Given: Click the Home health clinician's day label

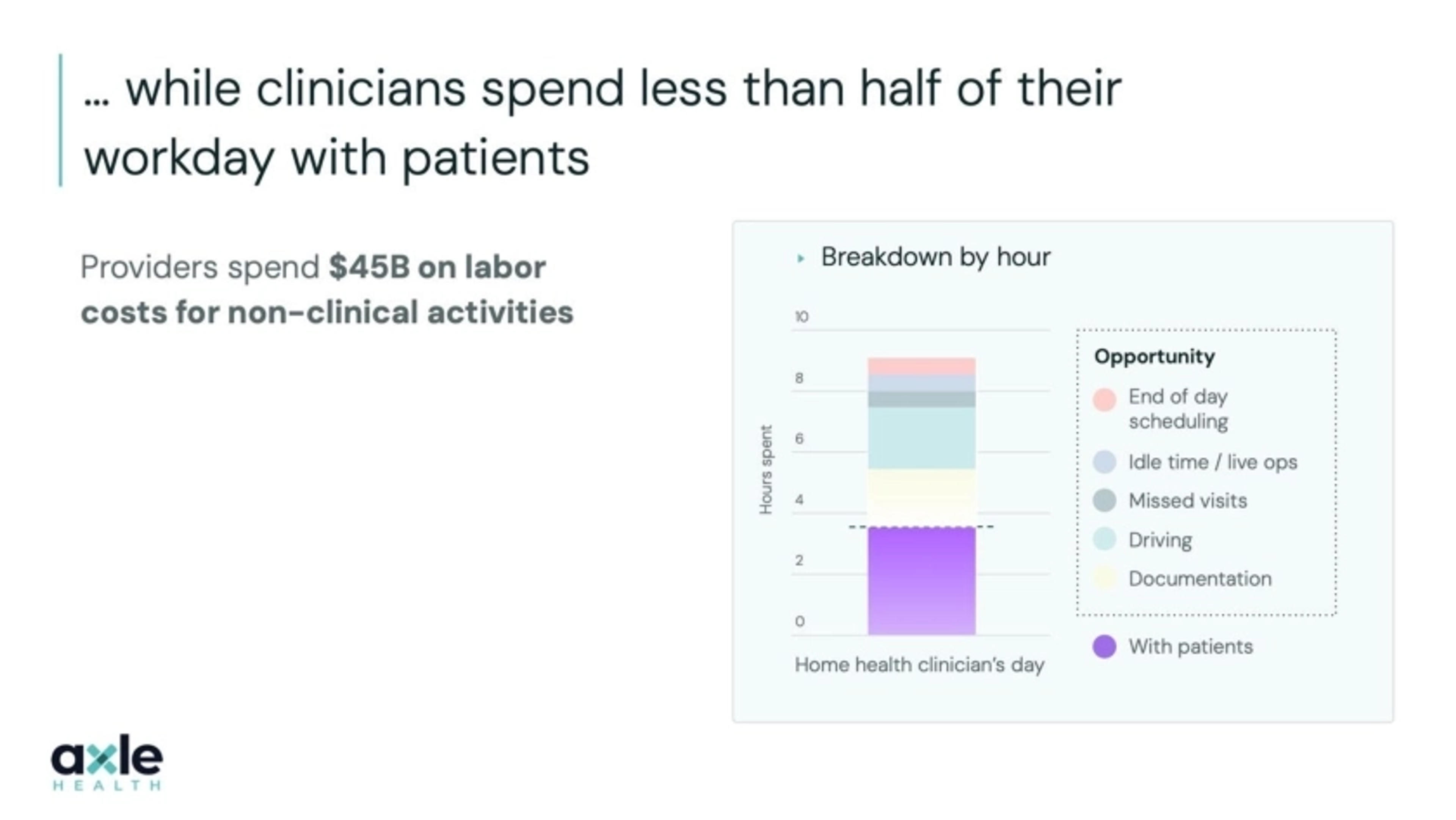Looking at the screenshot, I should (x=919, y=664).
